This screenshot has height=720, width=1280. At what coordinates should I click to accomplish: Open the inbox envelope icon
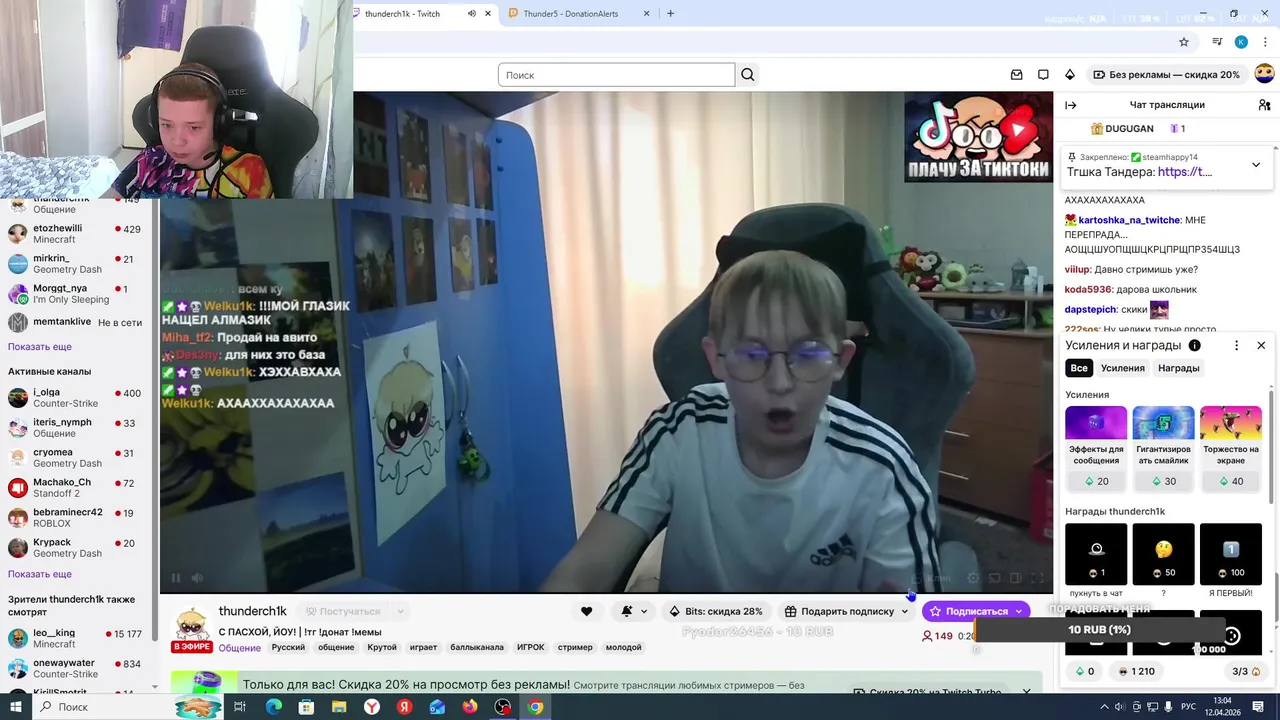1017,75
